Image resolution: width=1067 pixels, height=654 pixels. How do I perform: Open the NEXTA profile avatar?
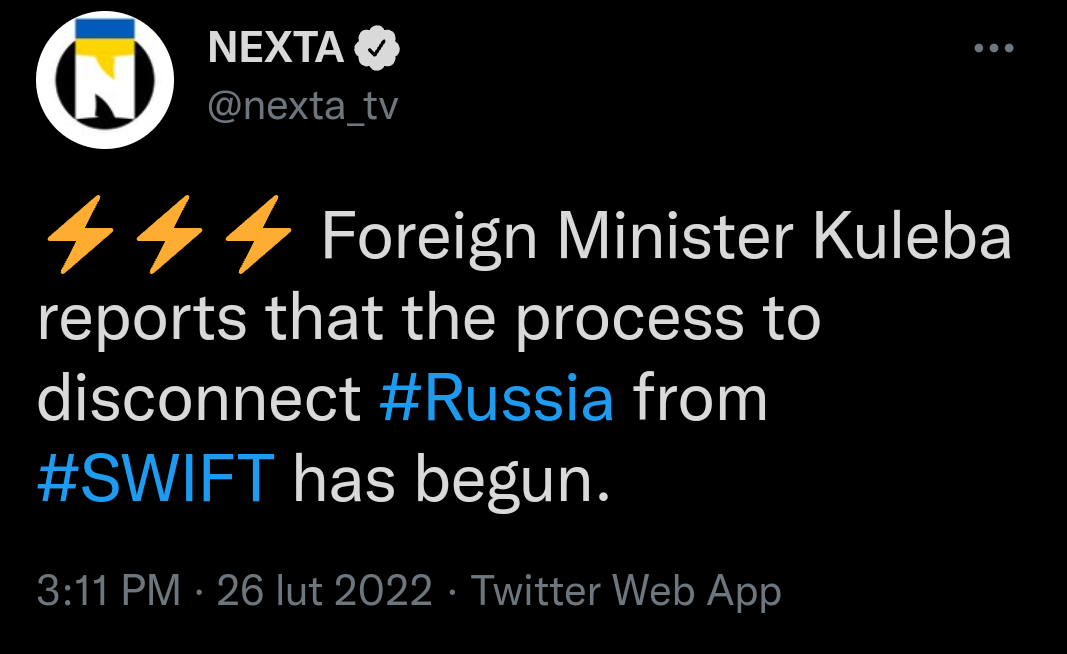pos(105,80)
